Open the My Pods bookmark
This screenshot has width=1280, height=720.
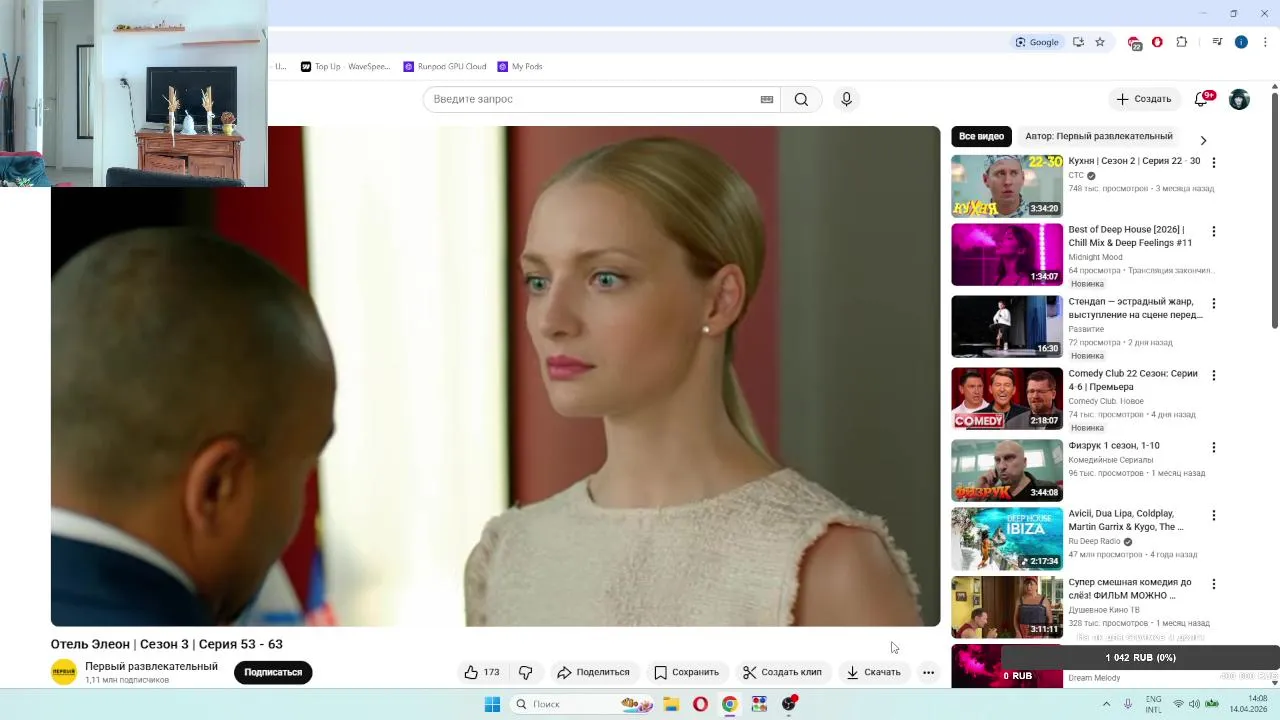click(520, 67)
